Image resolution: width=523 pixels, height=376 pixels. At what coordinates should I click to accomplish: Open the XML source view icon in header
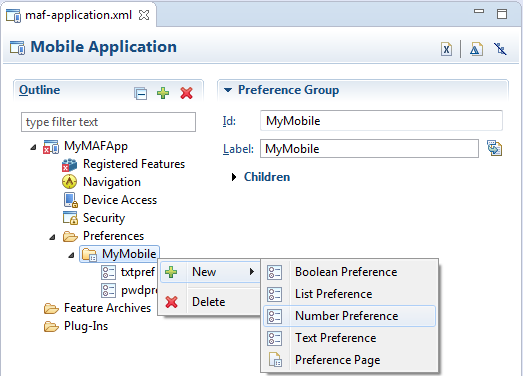pyautogui.click(x=446, y=49)
